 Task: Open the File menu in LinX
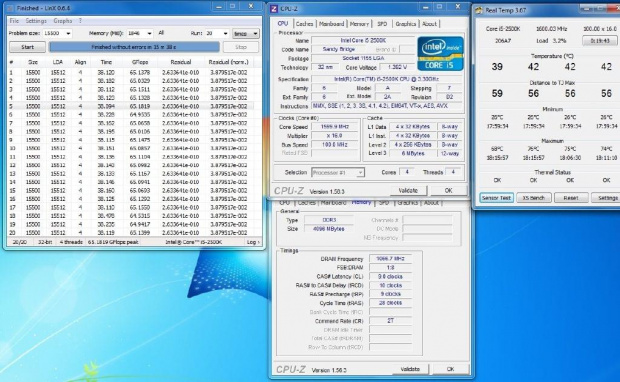pyautogui.click(x=14, y=21)
